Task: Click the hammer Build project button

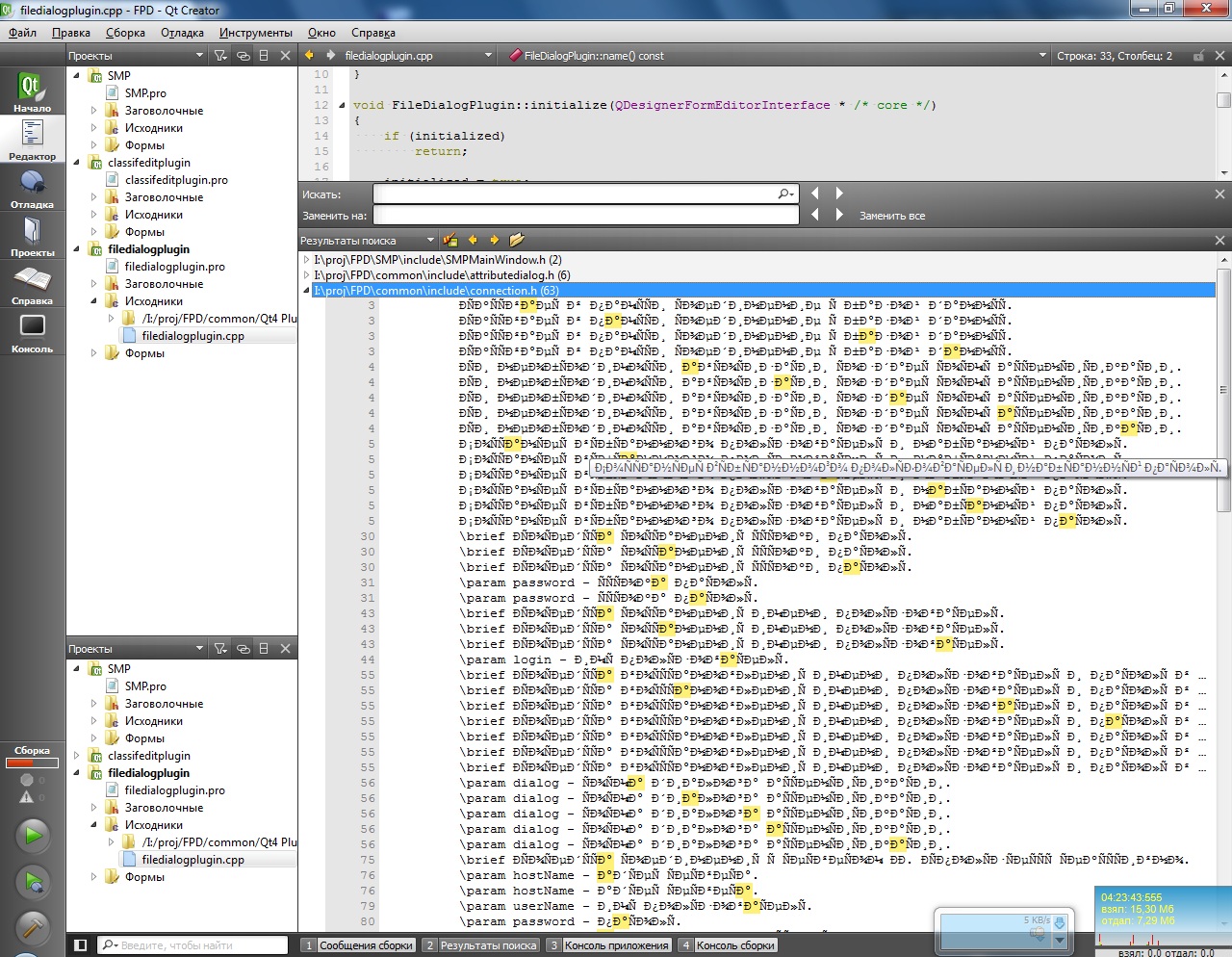Action: point(32,927)
